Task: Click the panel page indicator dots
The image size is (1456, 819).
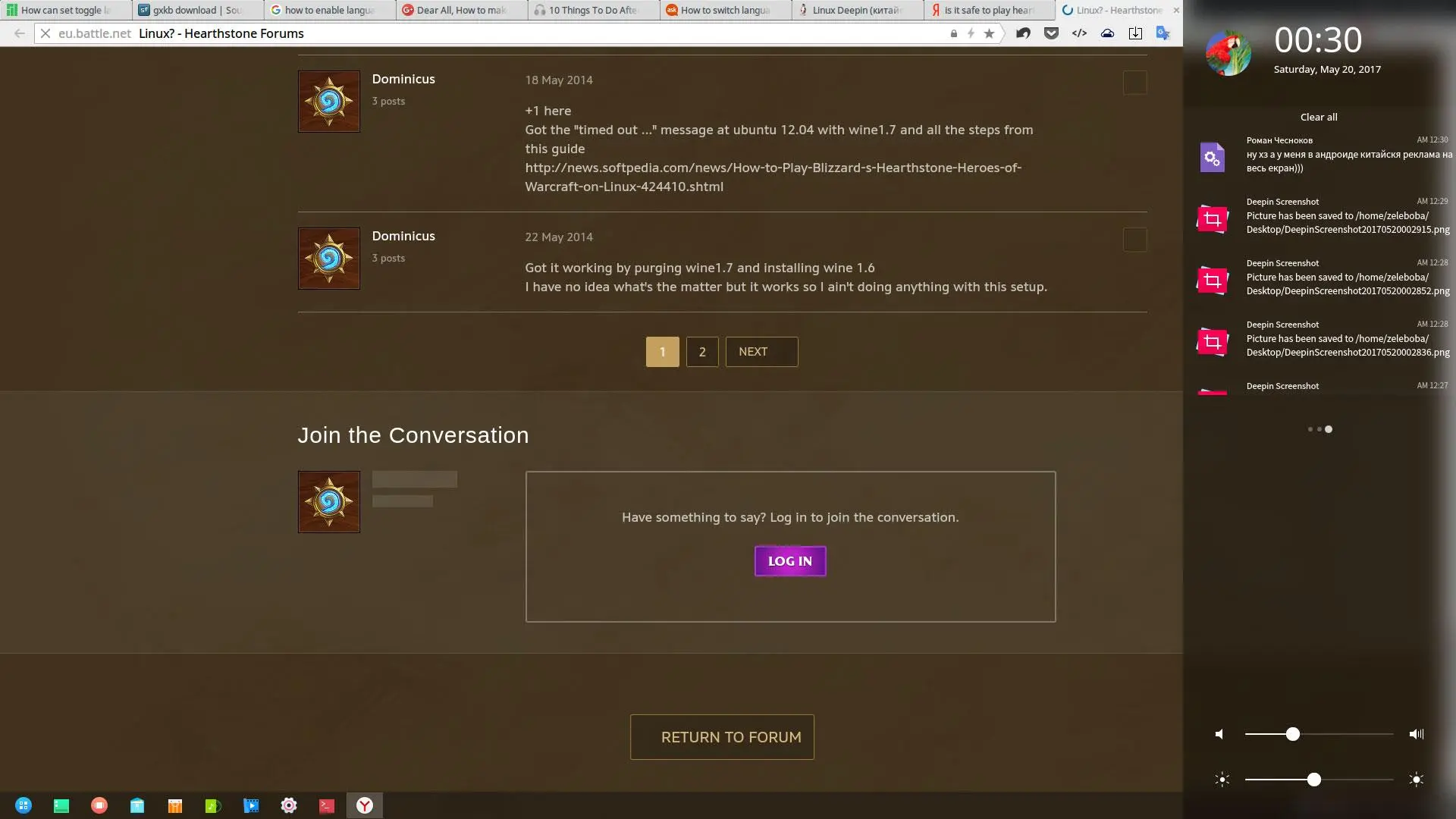Action: [x=1319, y=429]
